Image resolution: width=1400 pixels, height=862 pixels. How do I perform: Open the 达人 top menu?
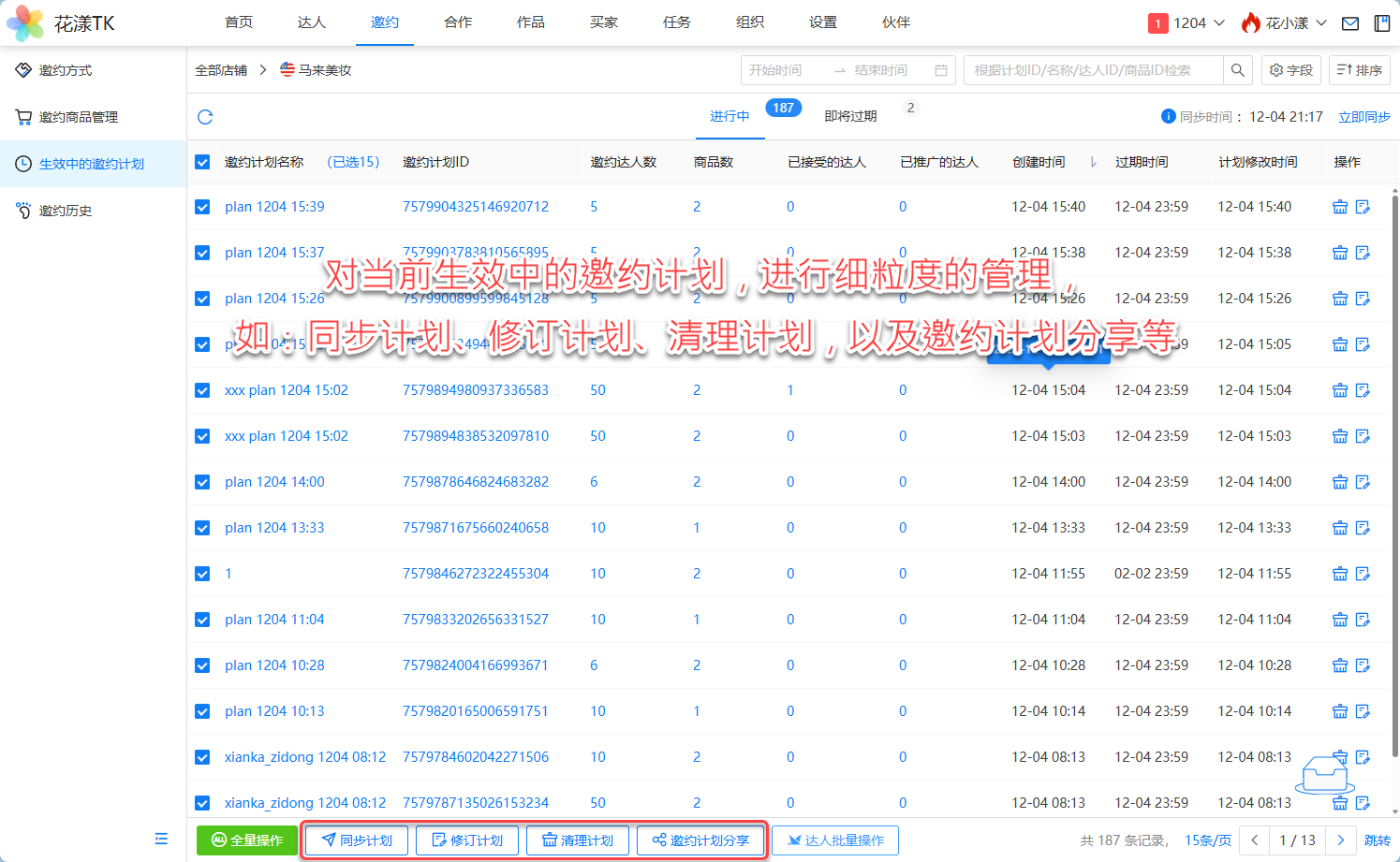311,22
